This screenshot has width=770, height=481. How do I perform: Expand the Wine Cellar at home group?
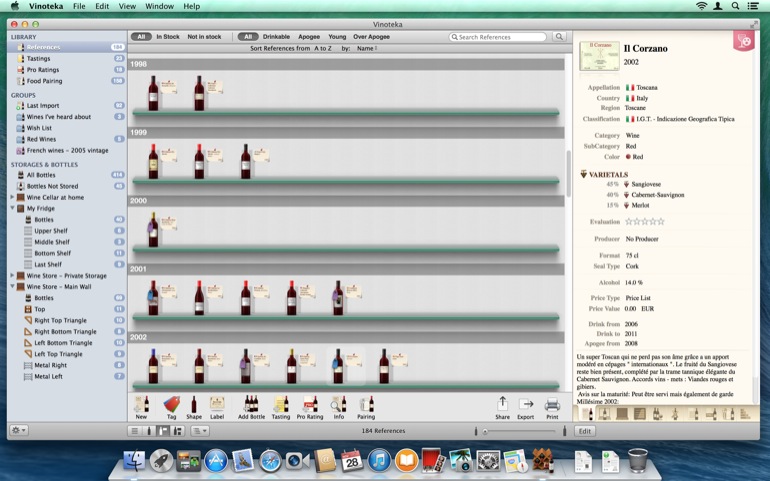(x=12, y=197)
